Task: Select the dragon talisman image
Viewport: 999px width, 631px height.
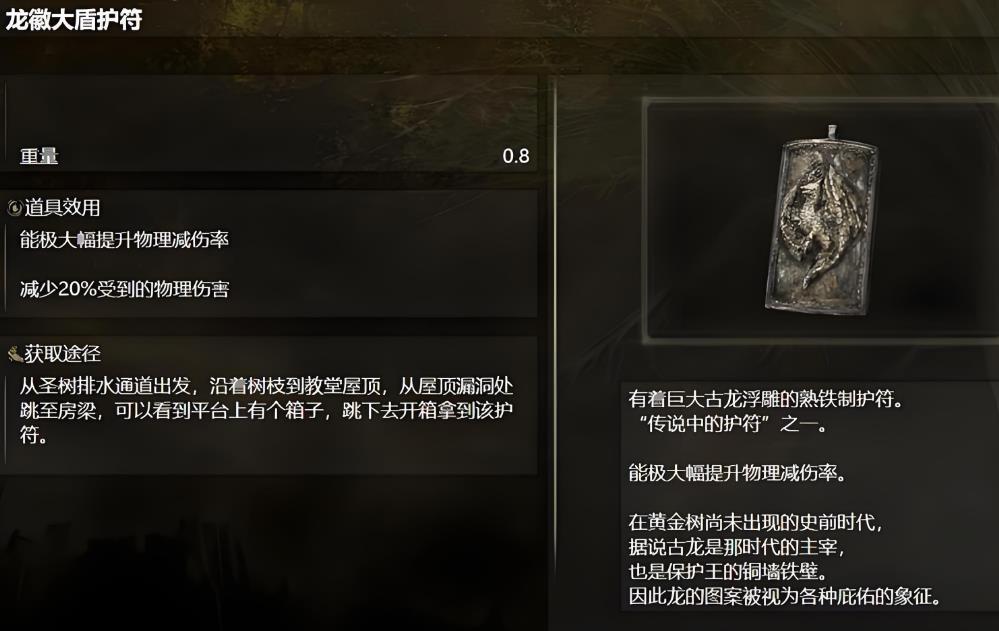Action: click(x=823, y=219)
